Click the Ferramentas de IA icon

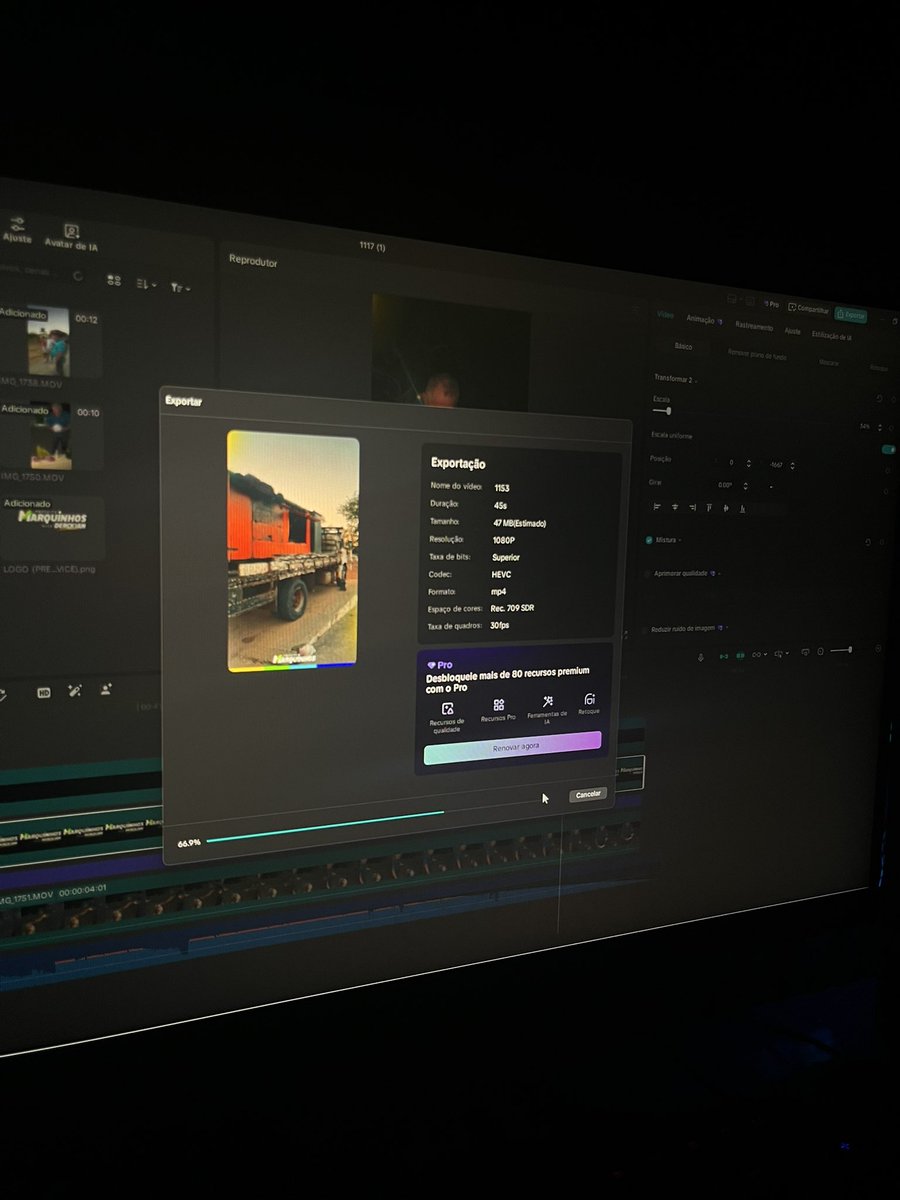[547, 702]
